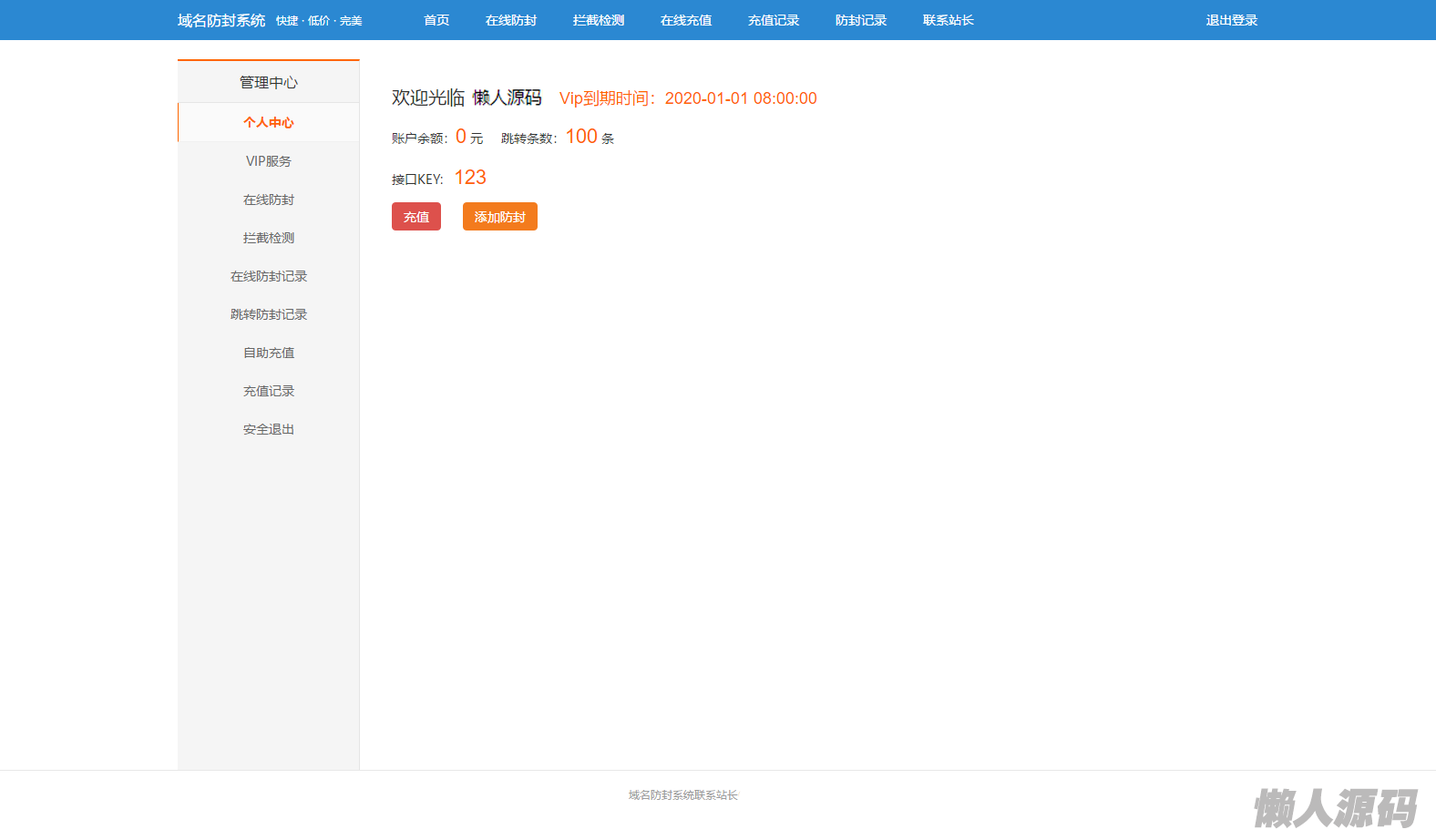Click the 域名防封系统 site logo
This screenshot has width=1436, height=840.
221,20
